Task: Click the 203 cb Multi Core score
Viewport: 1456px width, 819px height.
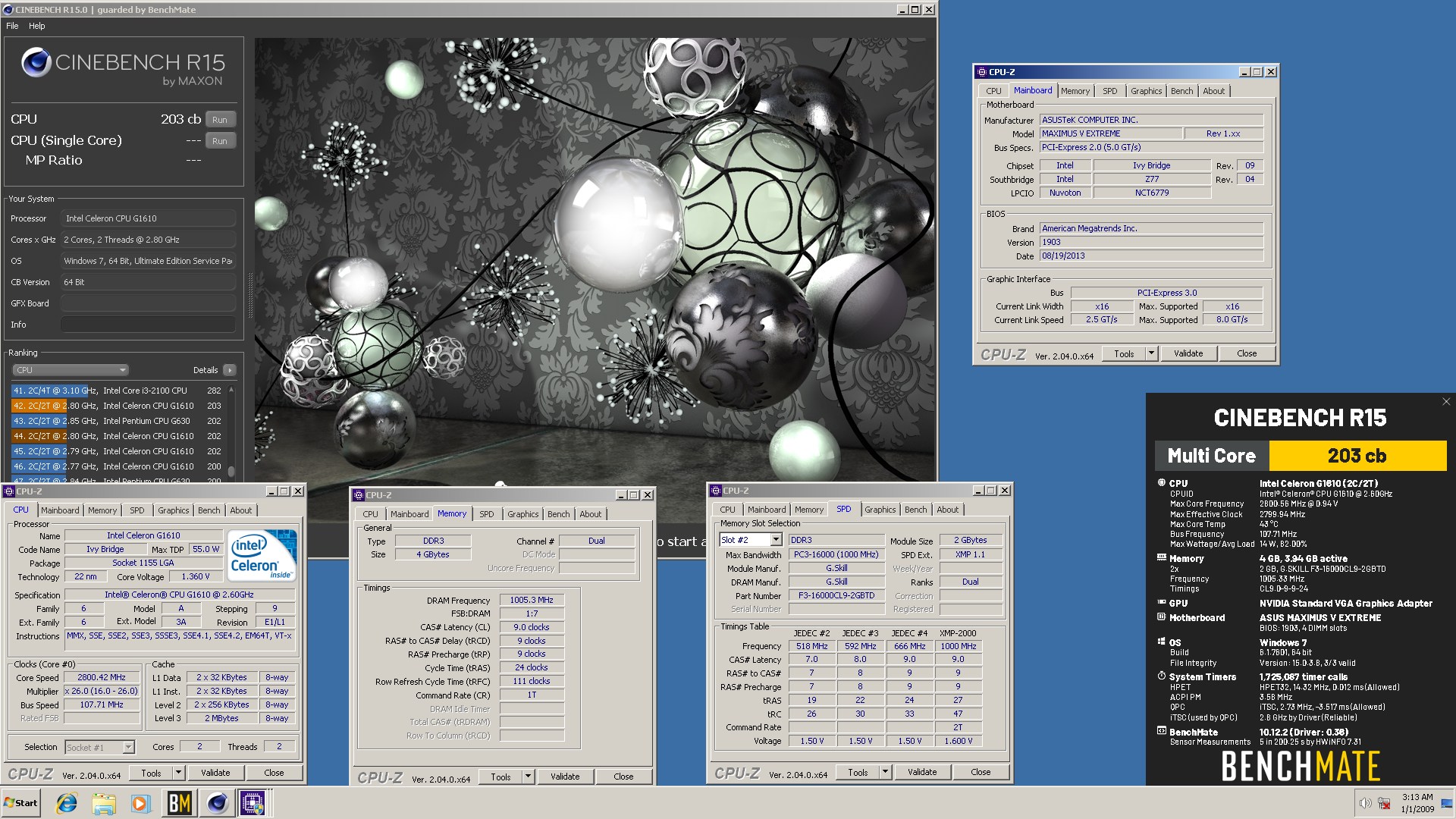Action: click(x=1357, y=456)
